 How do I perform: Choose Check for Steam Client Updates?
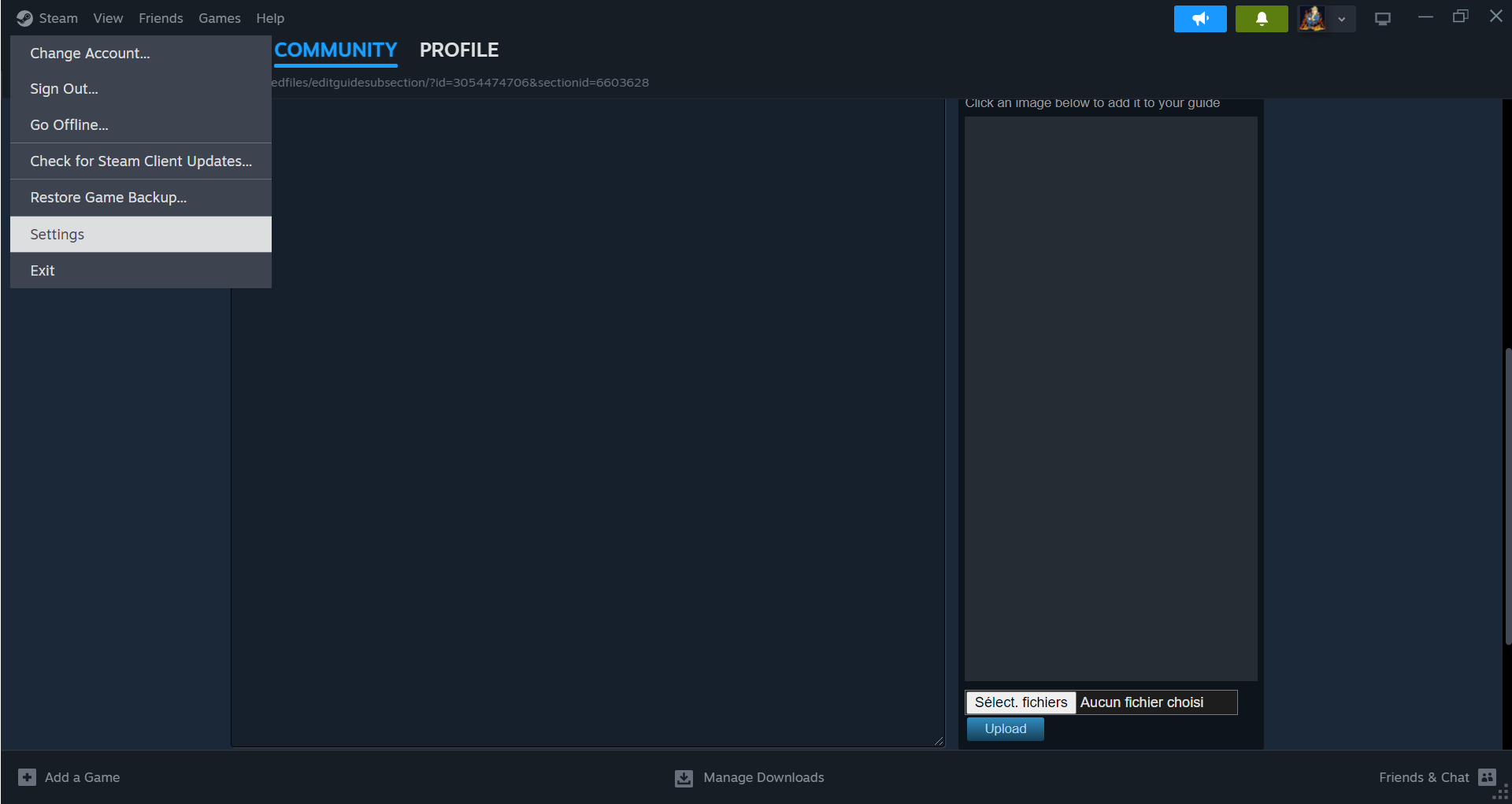141,161
